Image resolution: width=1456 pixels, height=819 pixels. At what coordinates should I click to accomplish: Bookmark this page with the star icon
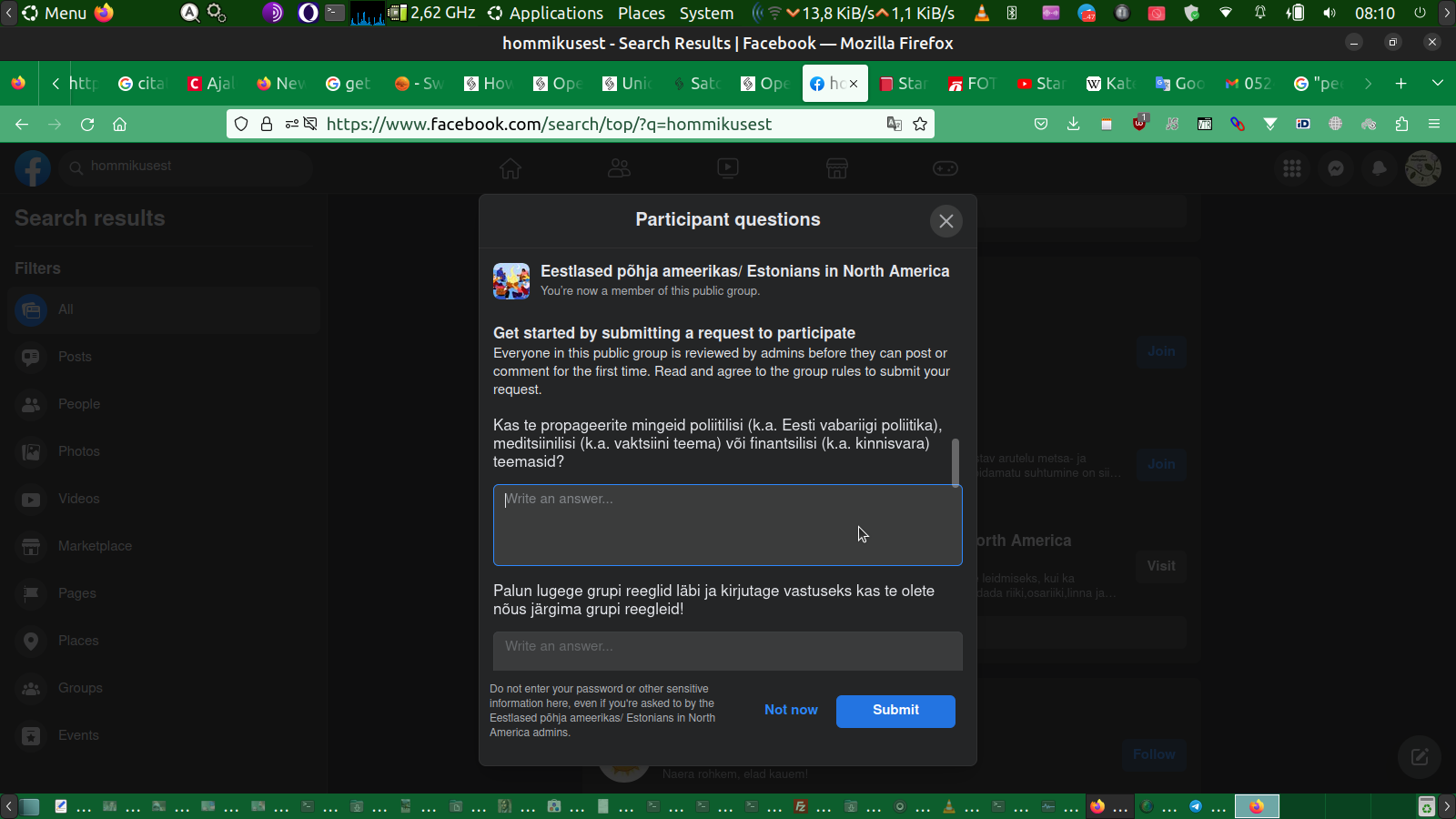point(920,125)
